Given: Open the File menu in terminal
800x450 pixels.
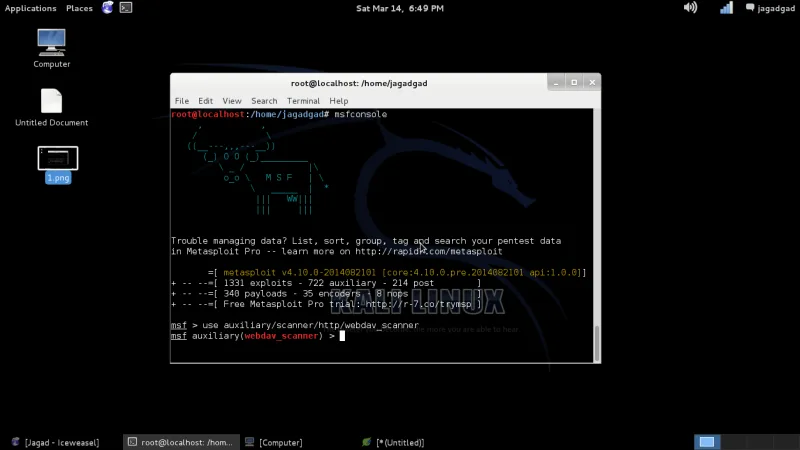Looking at the screenshot, I should coord(182,101).
